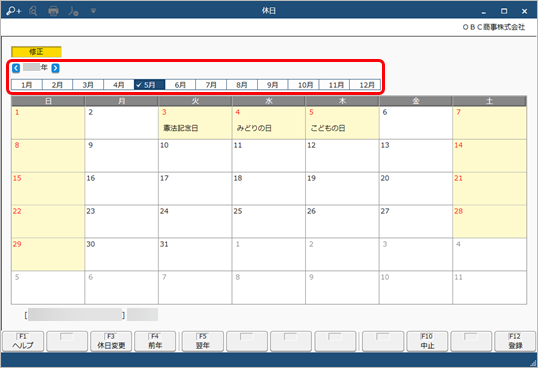Image resolution: width=538 pixels, height=368 pixels.
Task: Select Saturday cell for day 14
Action: (x=489, y=156)
